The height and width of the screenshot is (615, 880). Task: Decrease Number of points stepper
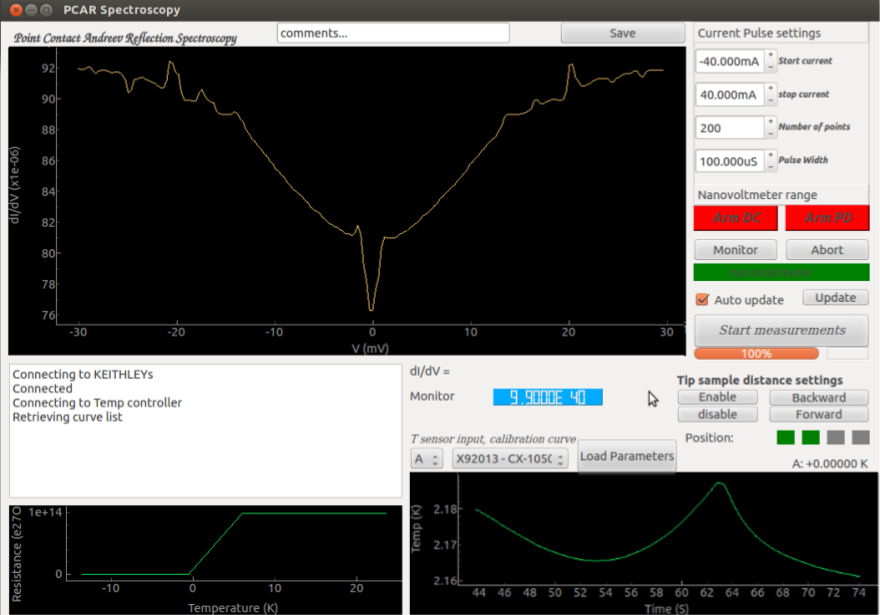[771, 134]
